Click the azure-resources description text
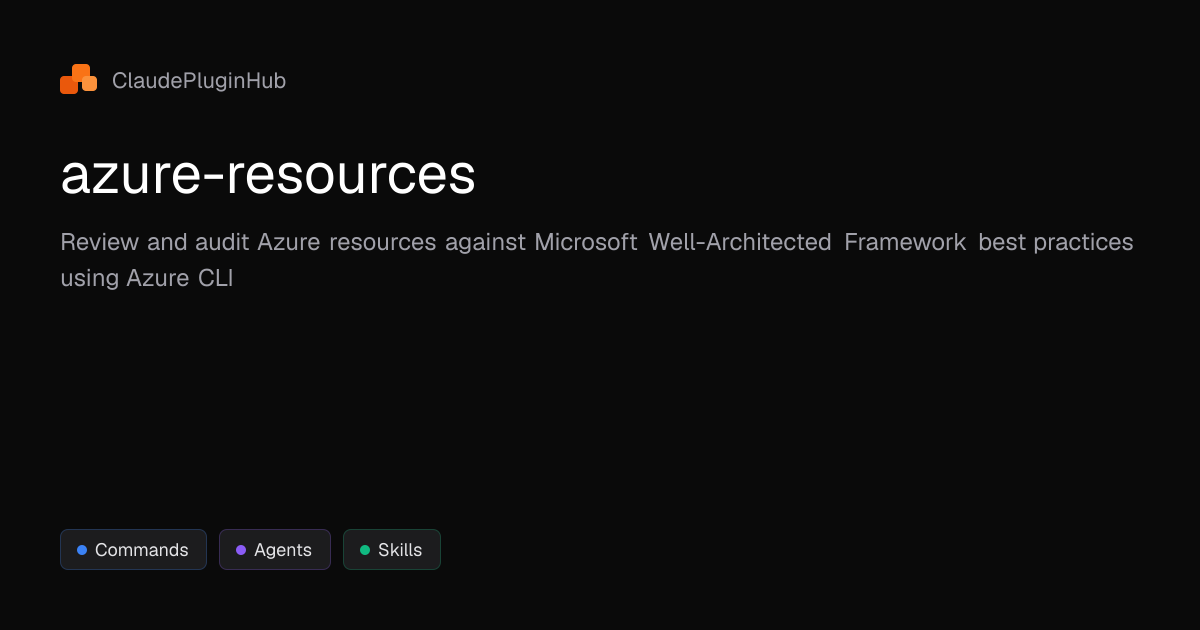This screenshot has height=630, width=1200. click(596, 259)
